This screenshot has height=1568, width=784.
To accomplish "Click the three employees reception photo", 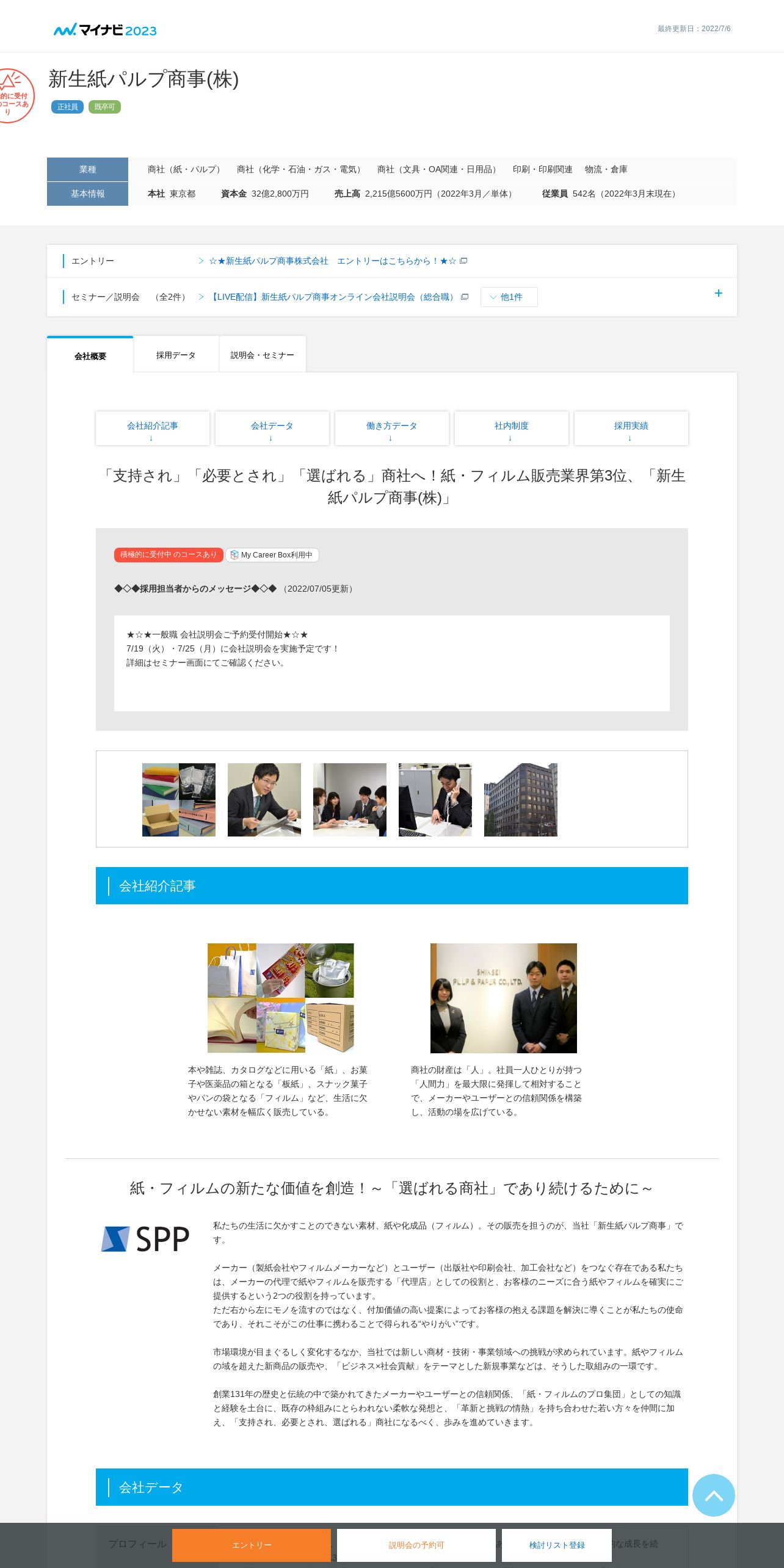I will click(x=504, y=998).
